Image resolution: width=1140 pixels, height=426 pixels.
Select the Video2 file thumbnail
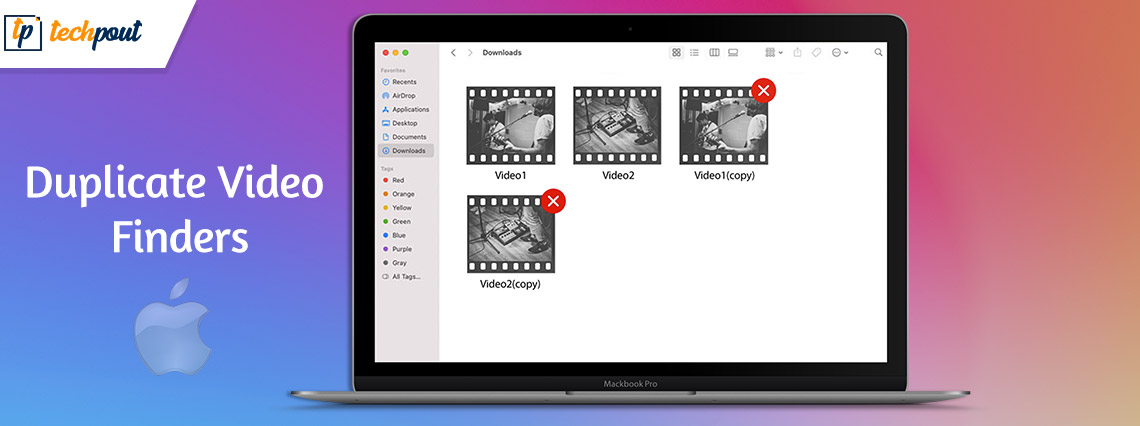(x=617, y=126)
